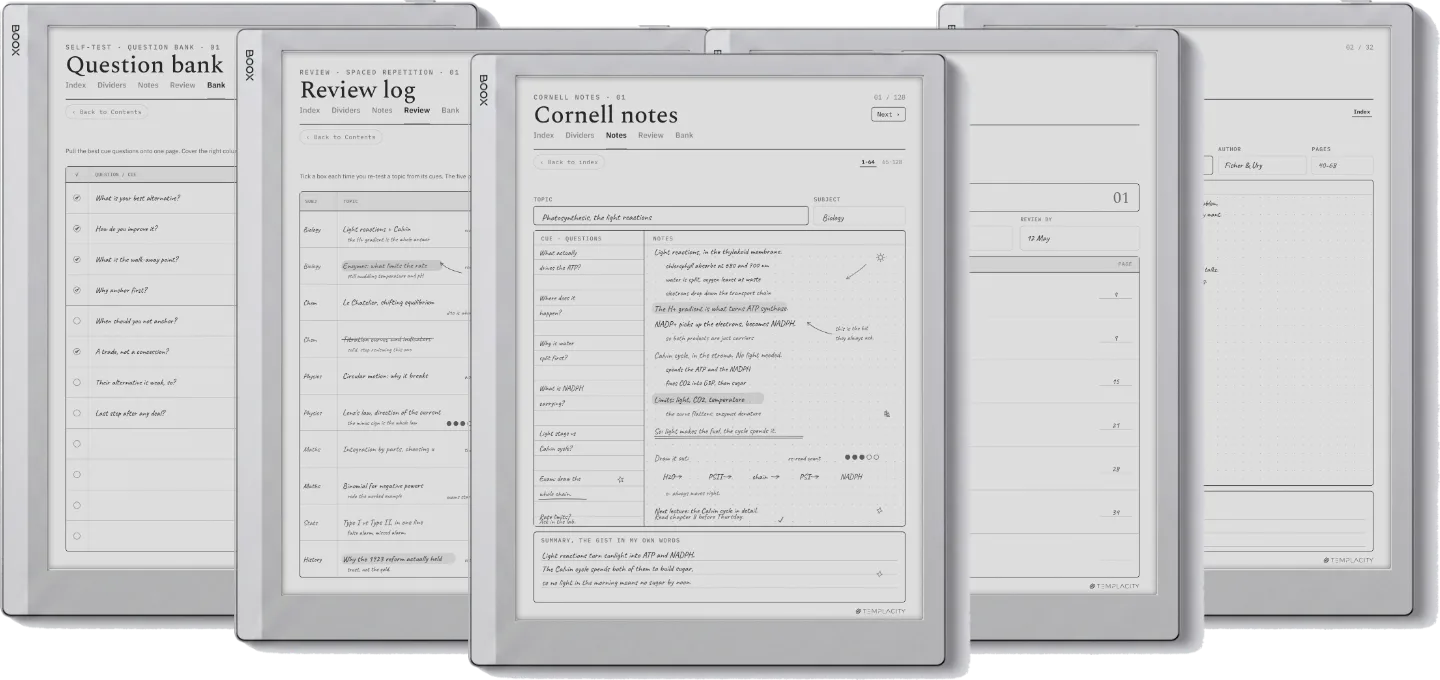The height and width of the screenshot is (680, 1440).
Task: Click the highlighted 'H+ gradient' note line
Action: 720,309
